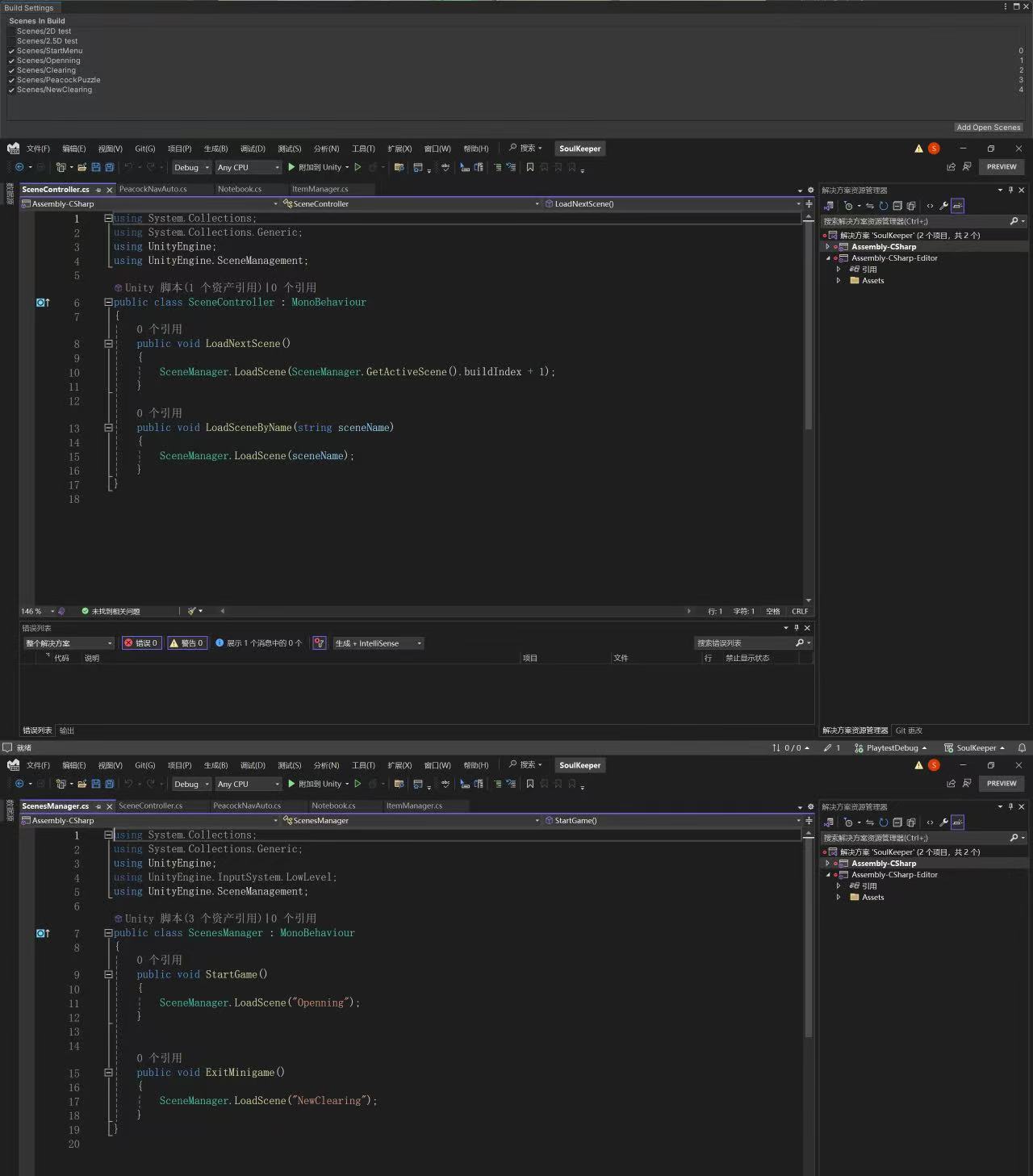Open the notifications bell in the status bar
The height and width of the screenshot is (1176, 1033).
pos(1022,748)
